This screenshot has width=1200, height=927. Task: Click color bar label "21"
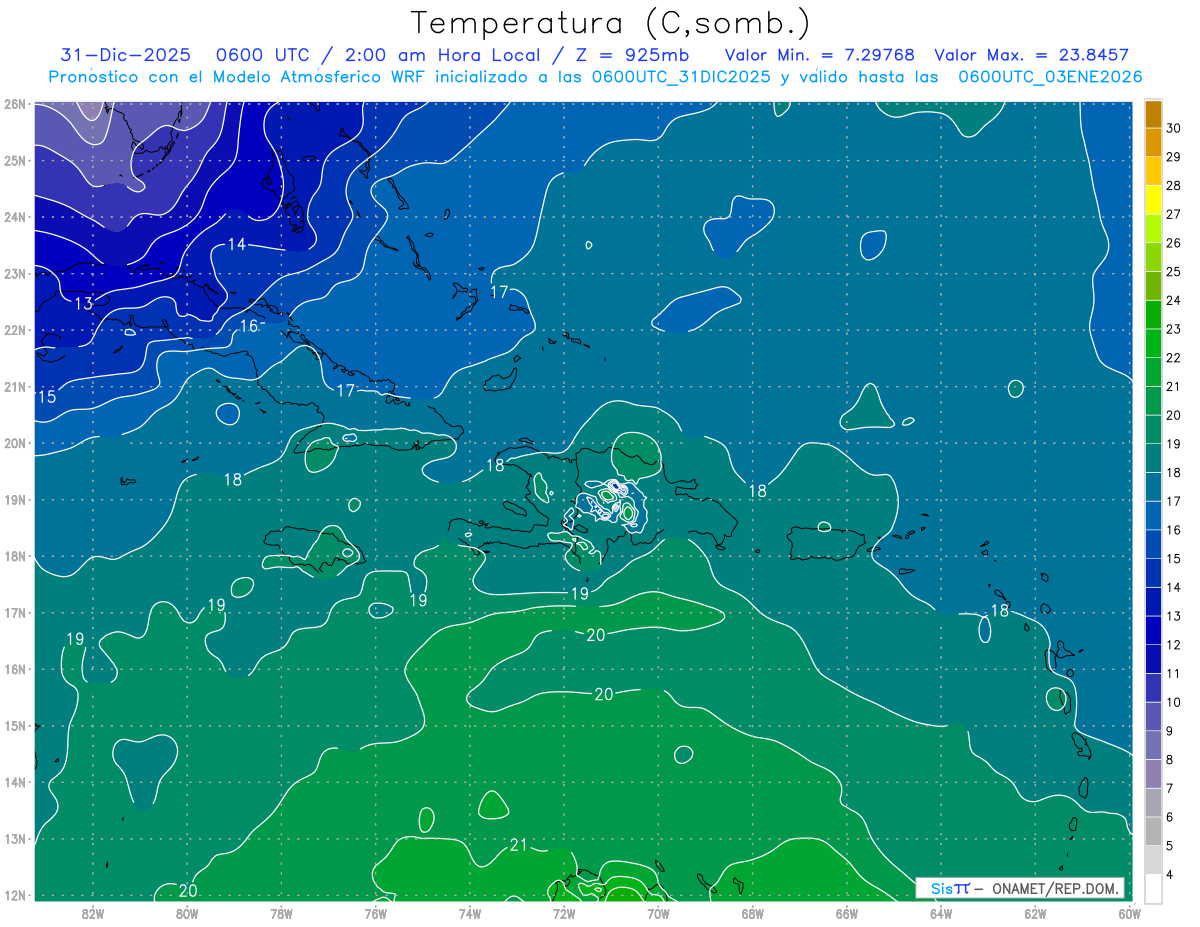click(x=1174, y=387)
